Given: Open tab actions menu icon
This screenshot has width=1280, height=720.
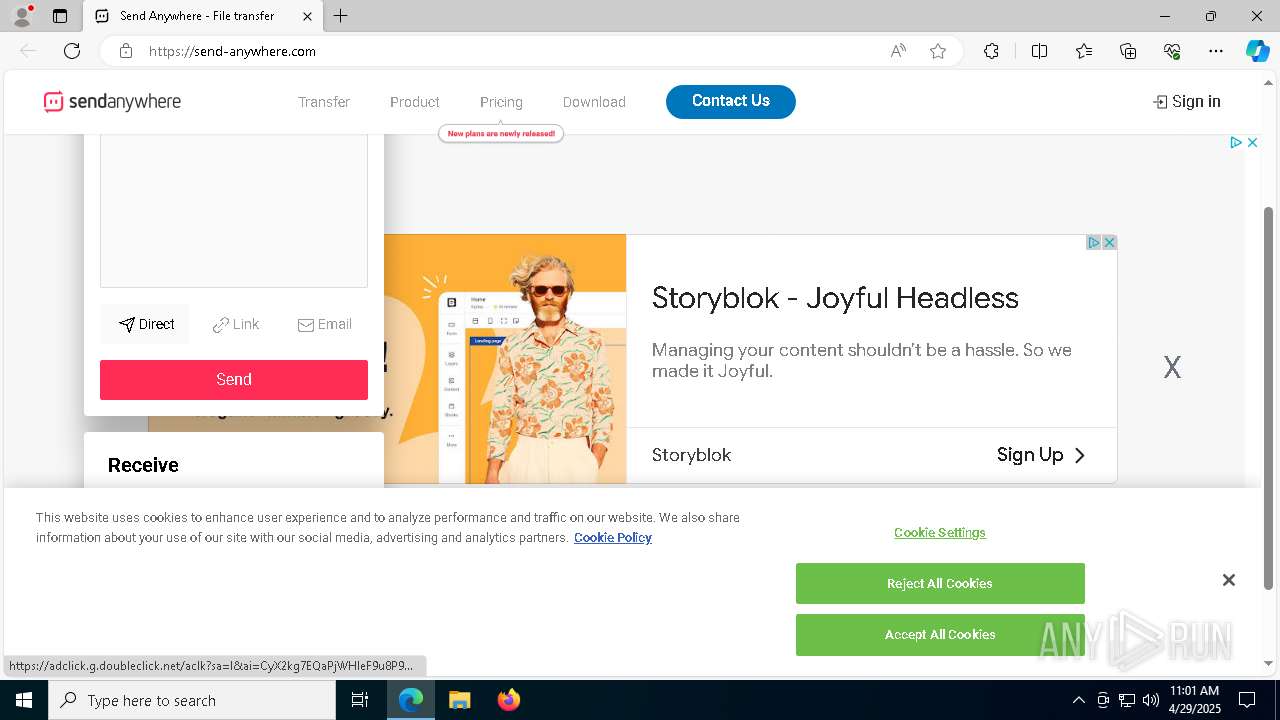Looking at the screenshot, I should 60,16.
